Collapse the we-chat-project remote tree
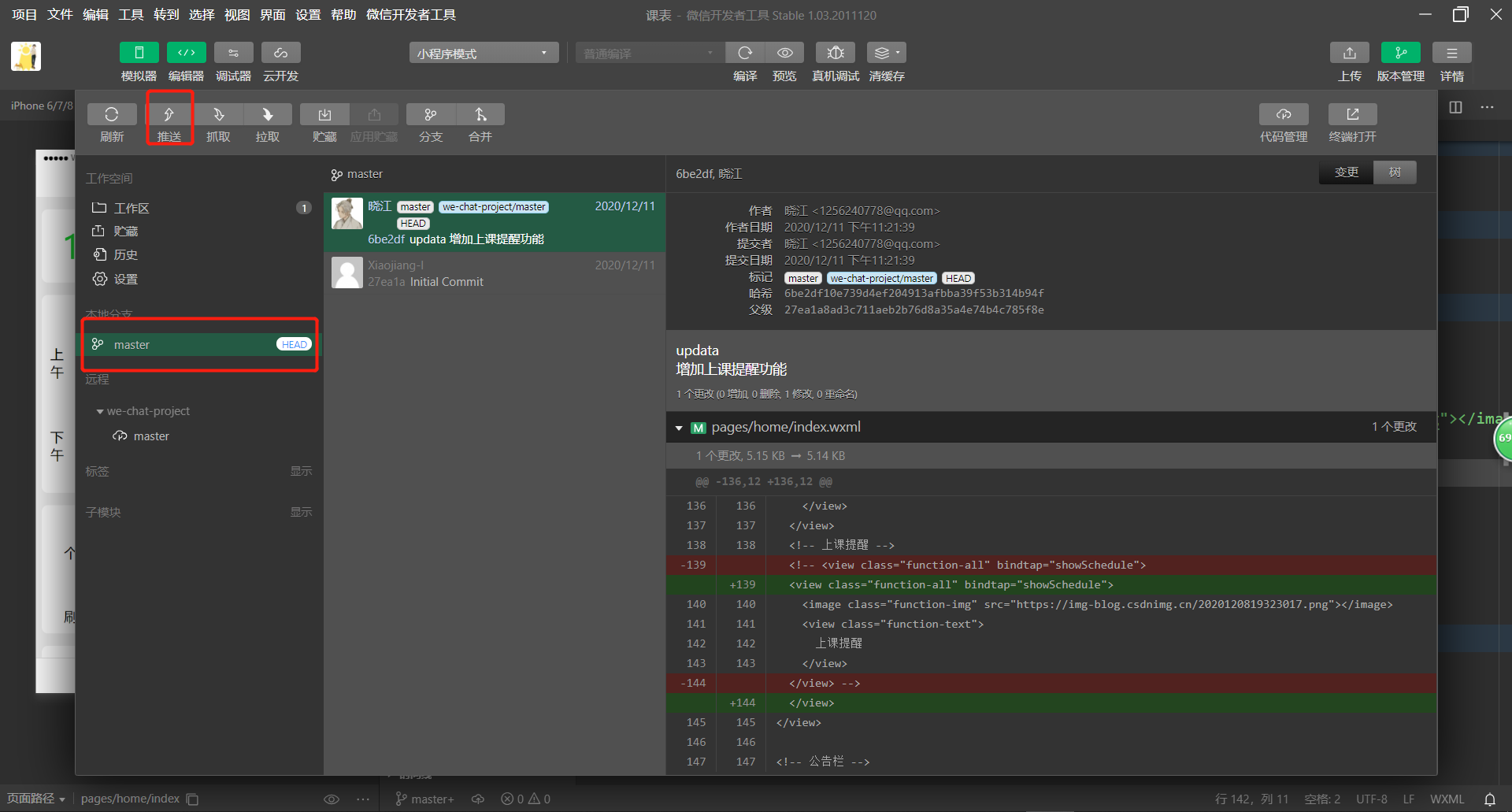Screen dimensions: 1512x812 tap(100, 411)
